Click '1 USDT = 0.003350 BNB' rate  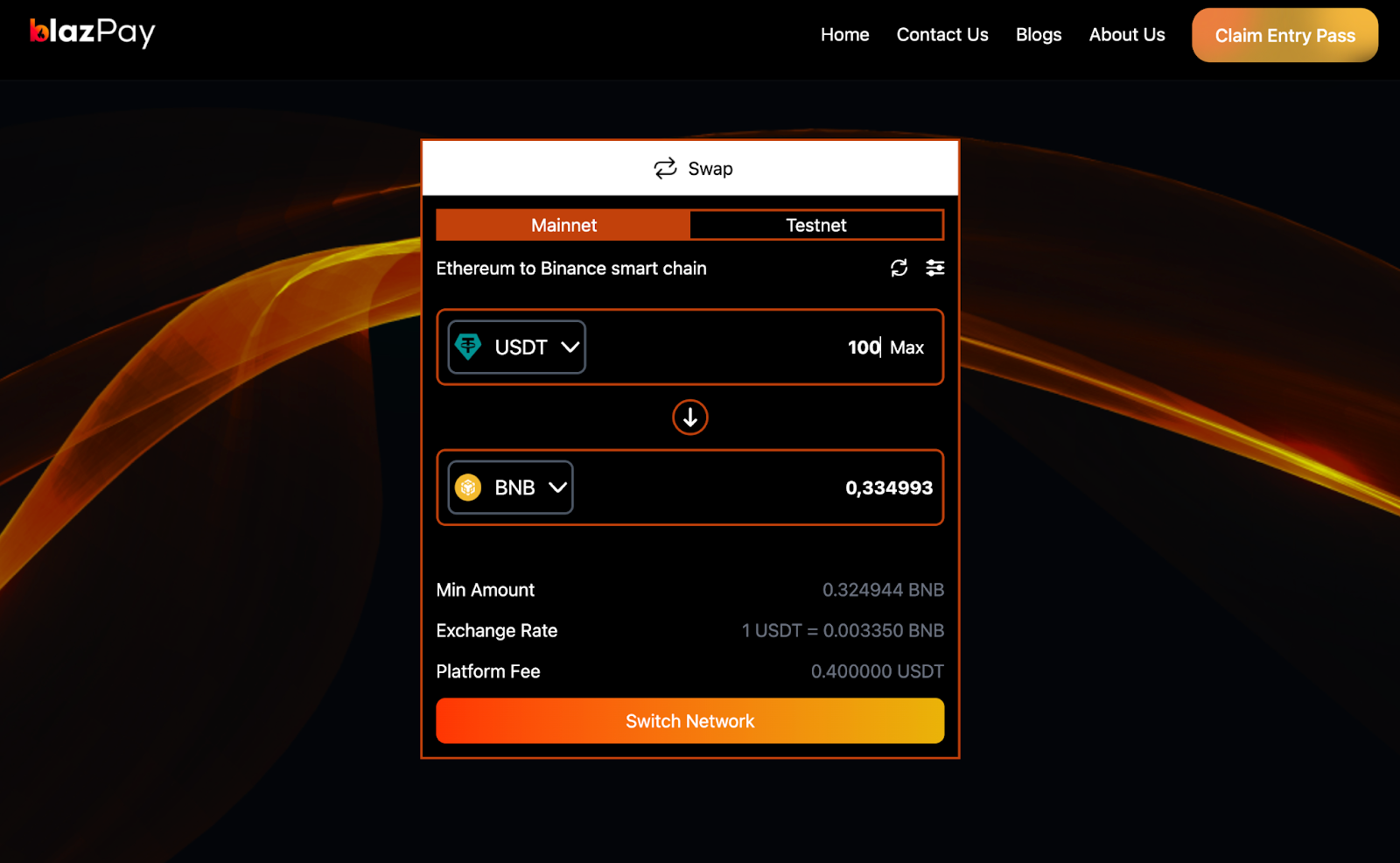coord(843,630)
